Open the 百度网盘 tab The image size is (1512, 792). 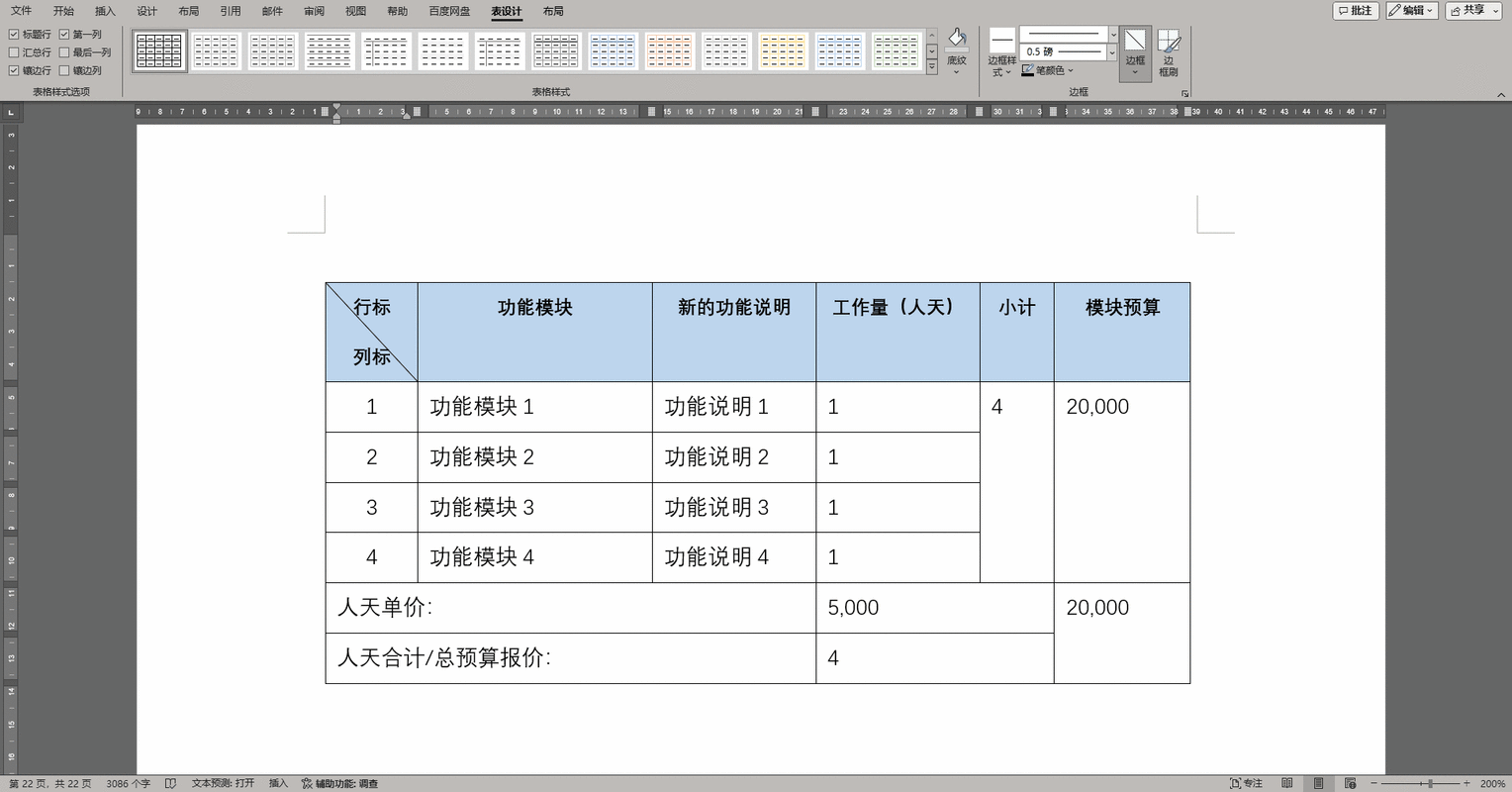(449, 11)
